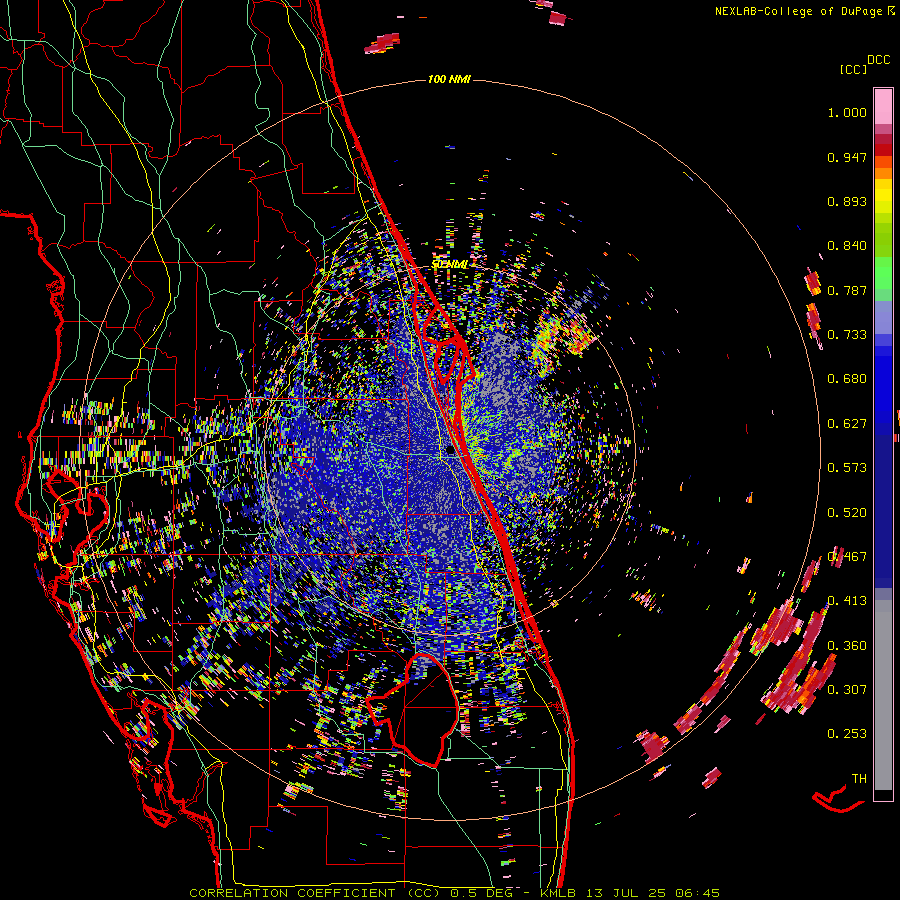Click the black radar site marker dot
Viewport: 900px width, 900px height.
[x=451, y=451]
